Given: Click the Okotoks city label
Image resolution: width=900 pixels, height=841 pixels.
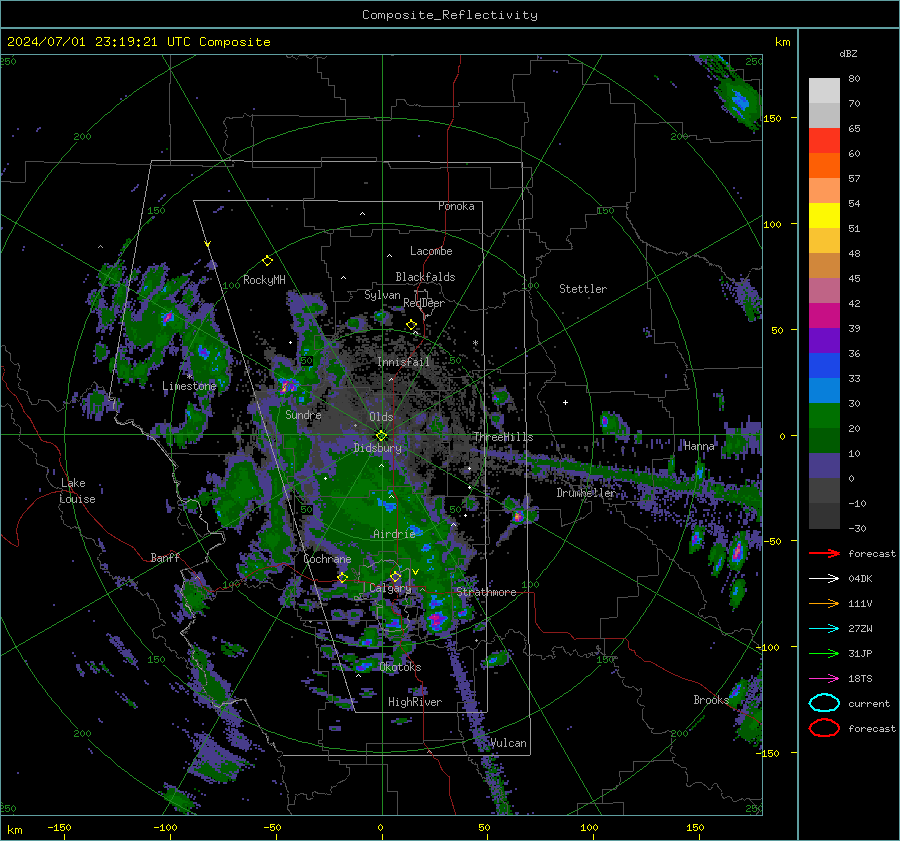Looking at the screenshot, I should pyautogui.click(x=400, y=667).
